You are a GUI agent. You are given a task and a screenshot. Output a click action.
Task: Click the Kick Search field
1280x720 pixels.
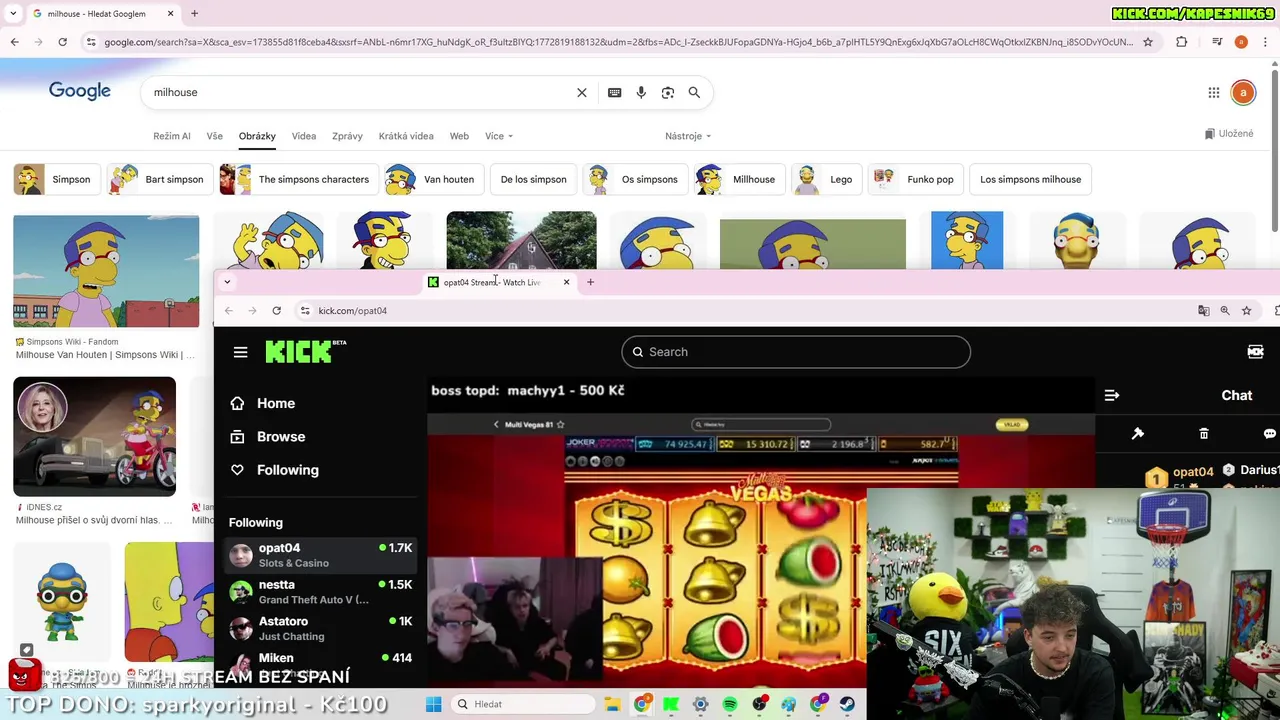click(796, 352)
